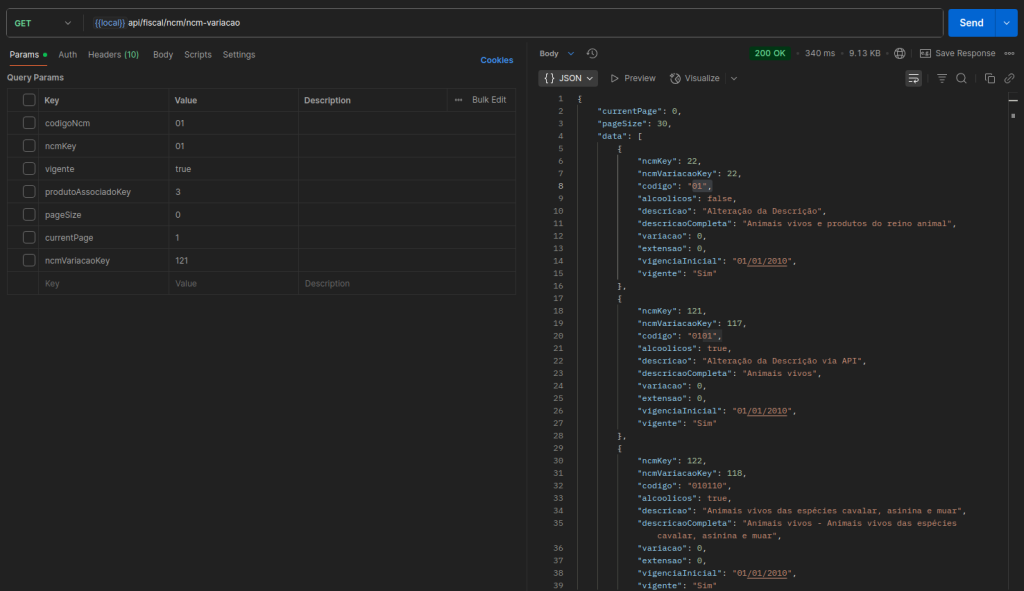Image resolution: width=1024 pixels, height=591 pixels.
Task: Open the Cookies link
Action: pos(496,60)
